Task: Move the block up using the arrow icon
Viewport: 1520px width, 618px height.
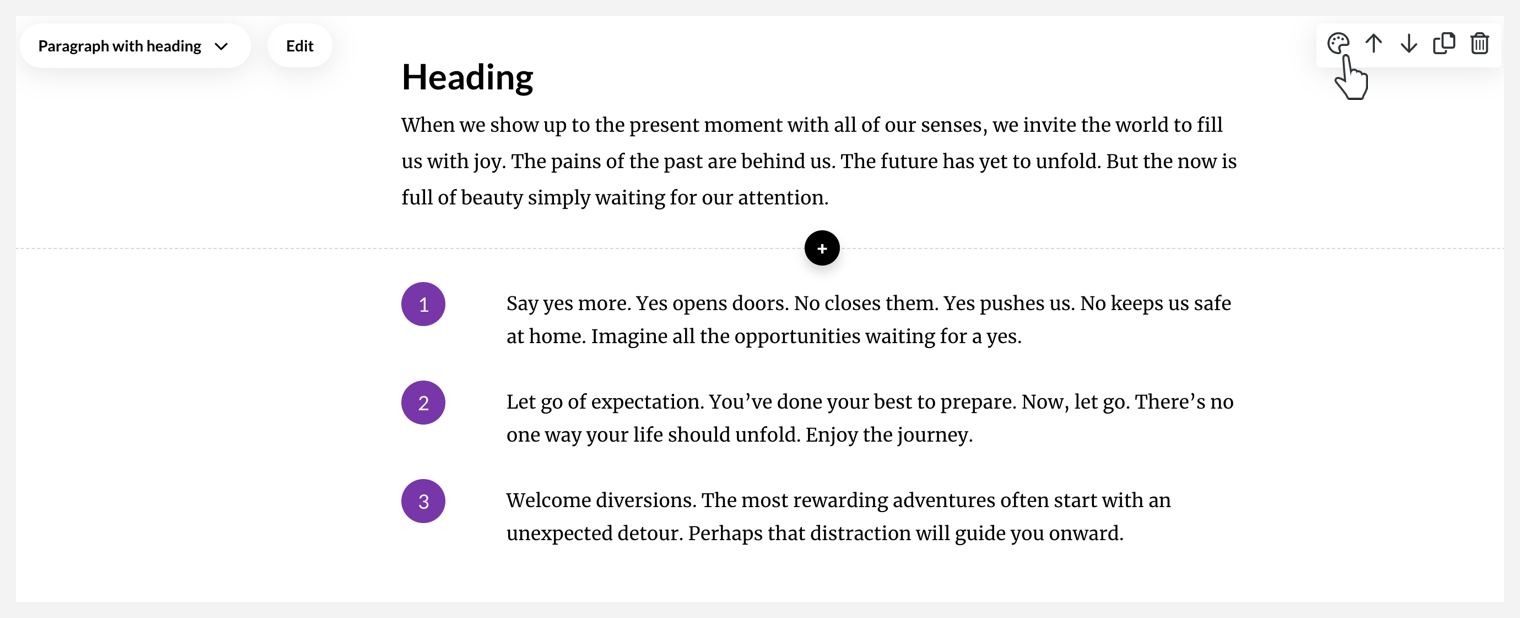Action: (x=1374, y=43)
